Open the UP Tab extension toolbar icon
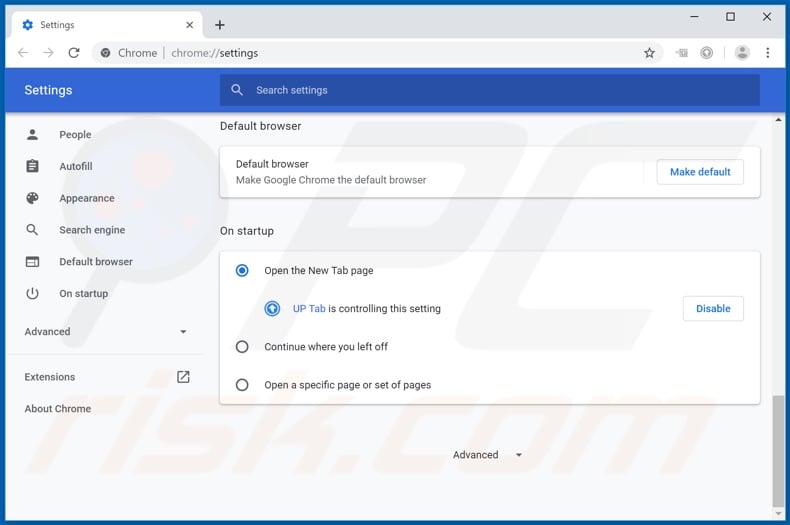Image resolution: width=790 pixels, height=525 pixels. 707,53
